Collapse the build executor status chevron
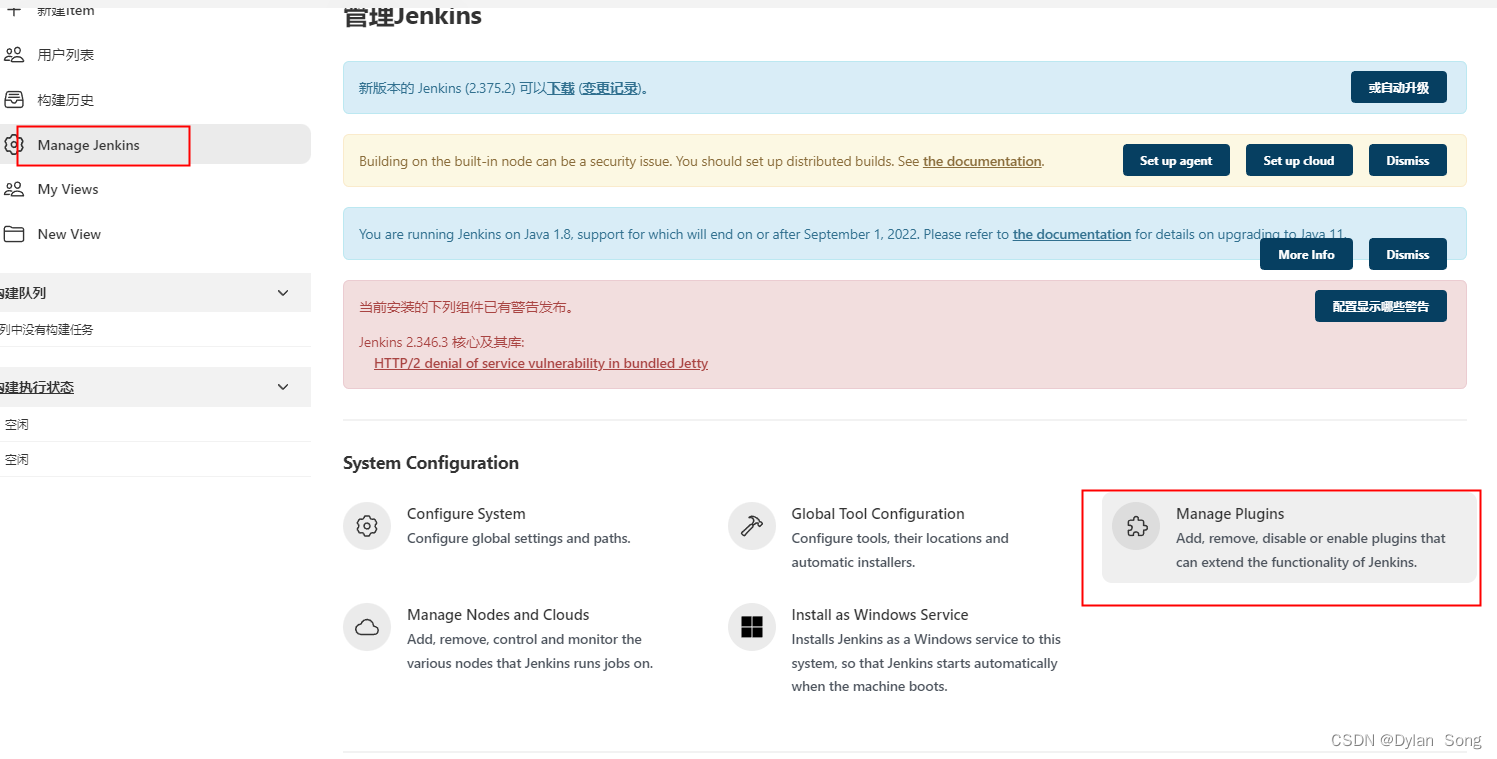1497x759 pixels. tap(283, 387)
